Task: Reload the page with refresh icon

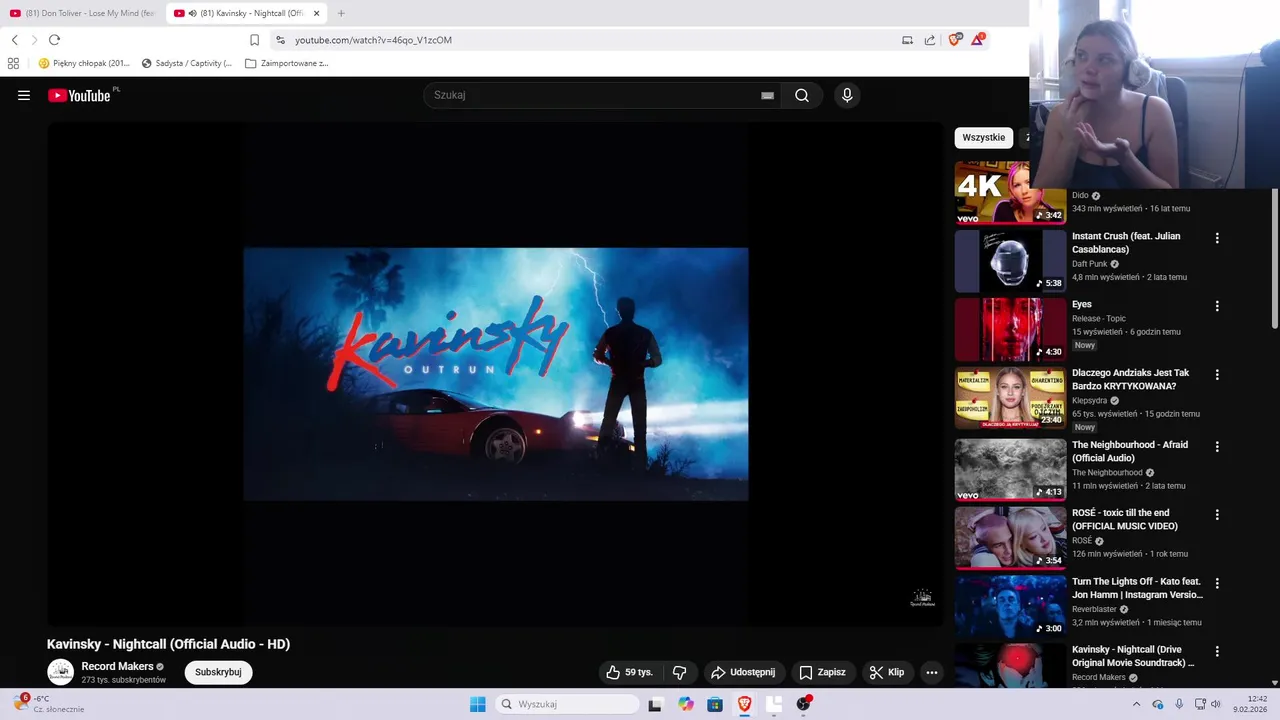Action: (54, 40)
